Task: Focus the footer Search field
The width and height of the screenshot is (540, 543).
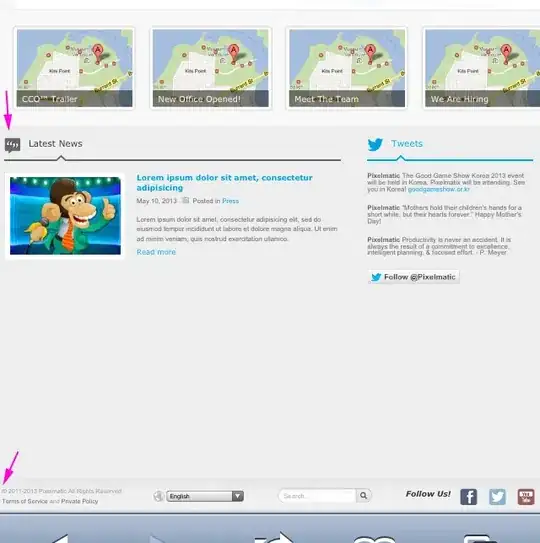Action: click(x=317, y=496)
